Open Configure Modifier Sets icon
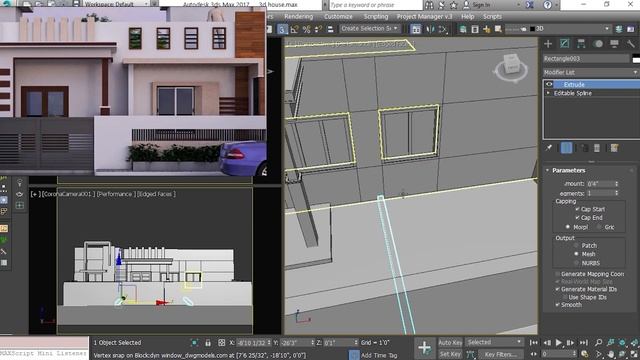This screenshot has height=360, width=640. (614, 148)
